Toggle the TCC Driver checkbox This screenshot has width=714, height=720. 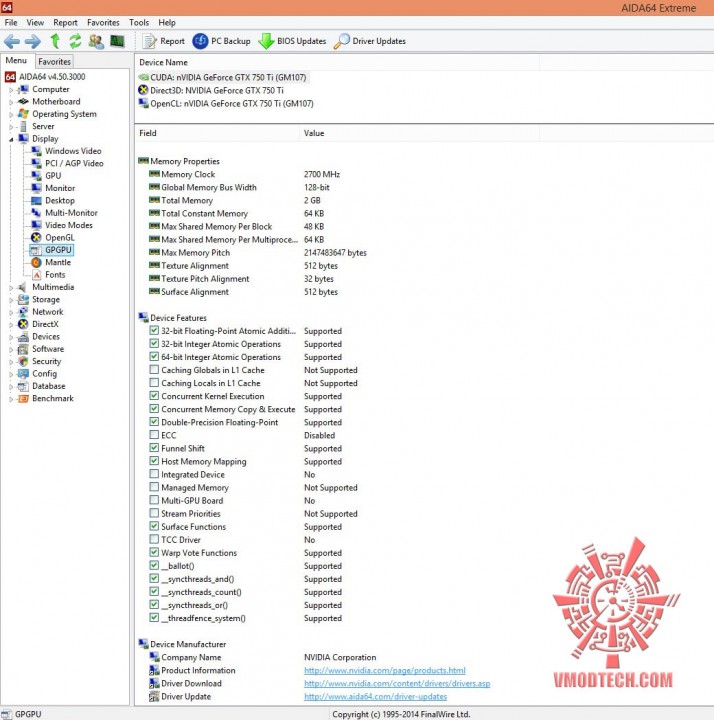coord(154,539)
